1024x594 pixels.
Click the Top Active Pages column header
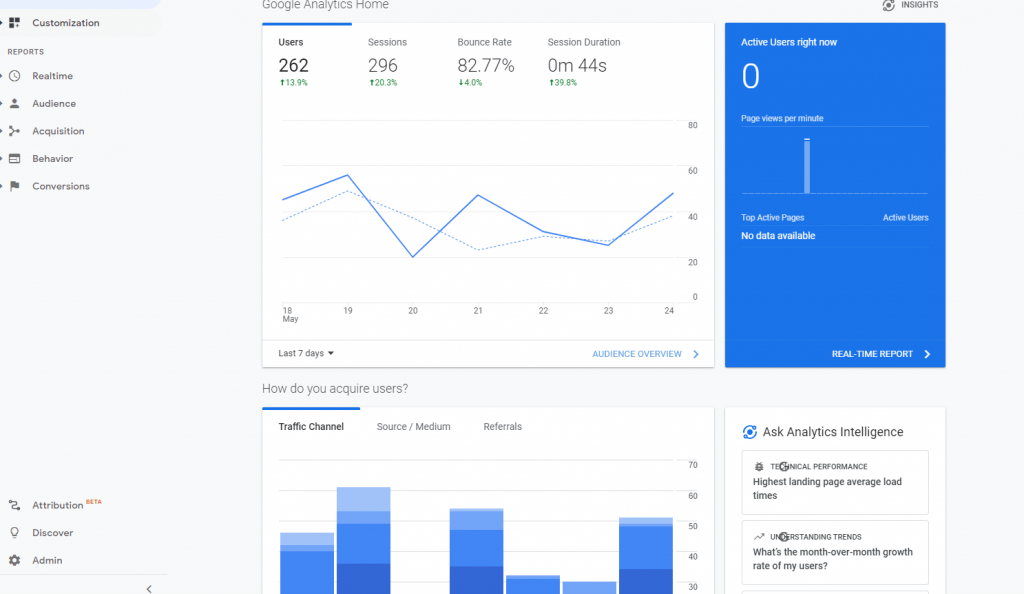(773, 217)
